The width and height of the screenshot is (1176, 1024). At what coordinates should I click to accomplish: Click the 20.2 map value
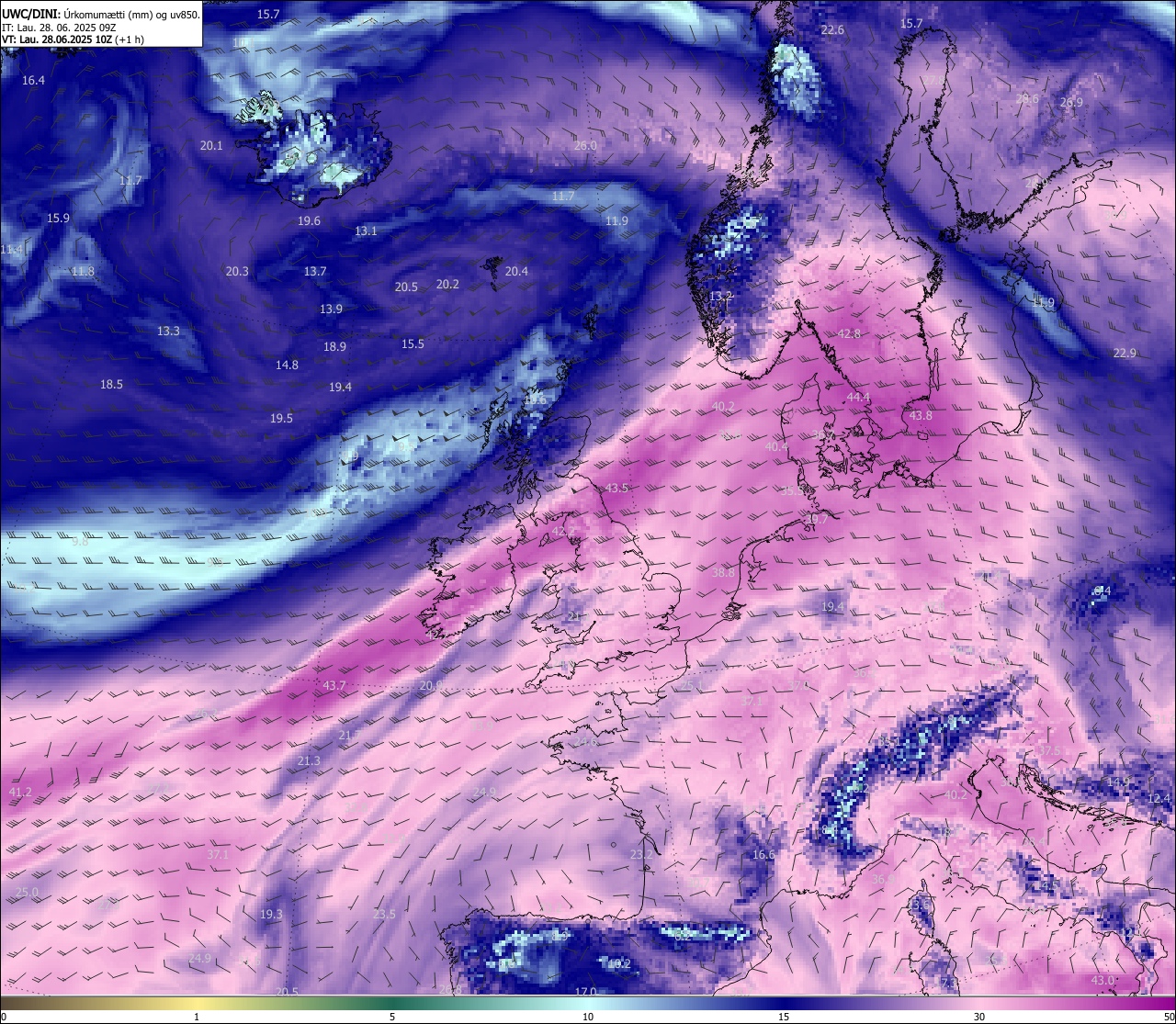tap(447, 285)
